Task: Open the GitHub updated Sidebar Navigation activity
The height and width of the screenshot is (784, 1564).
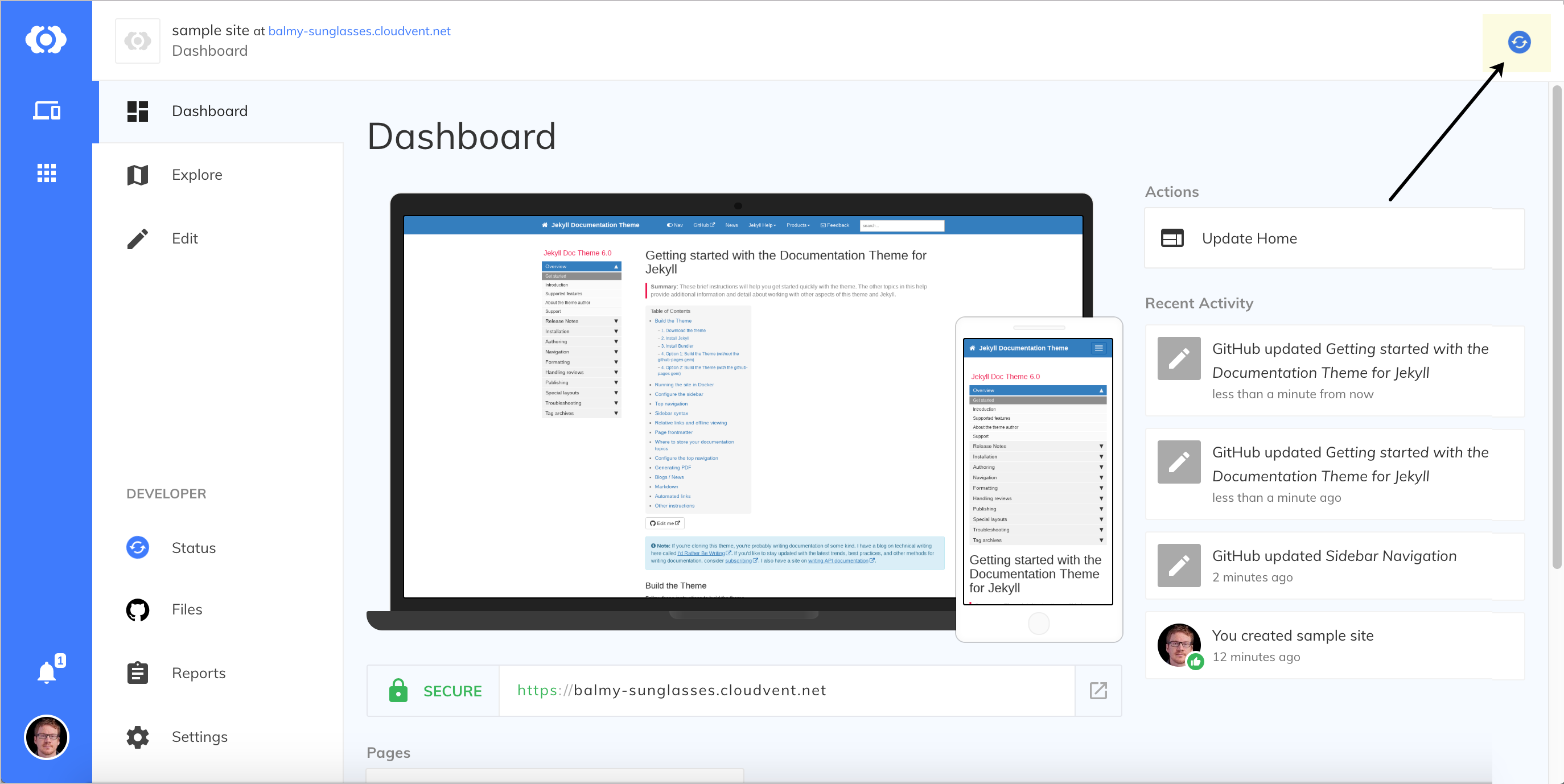Action: pyautogui.click(x=1334, y=566)
